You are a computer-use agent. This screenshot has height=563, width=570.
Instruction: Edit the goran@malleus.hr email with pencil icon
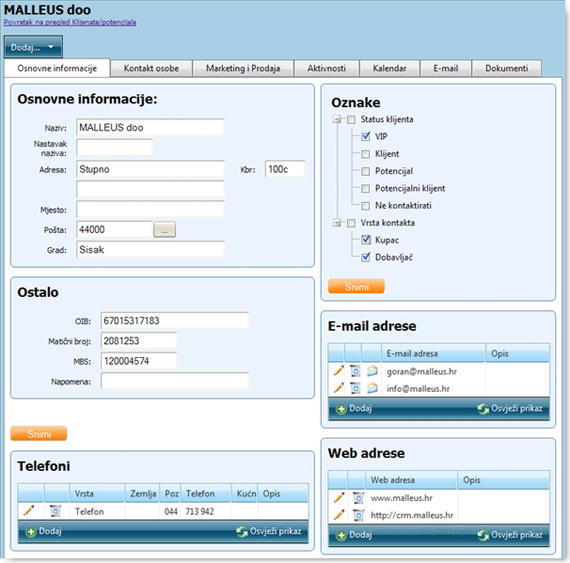[338, 371]
